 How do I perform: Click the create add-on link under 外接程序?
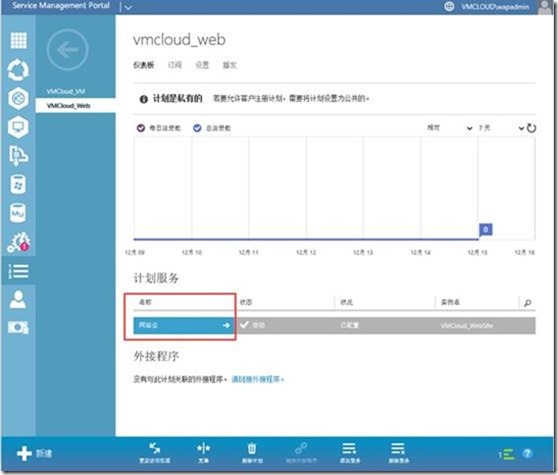pyautogui.click(x=258, y=379)
